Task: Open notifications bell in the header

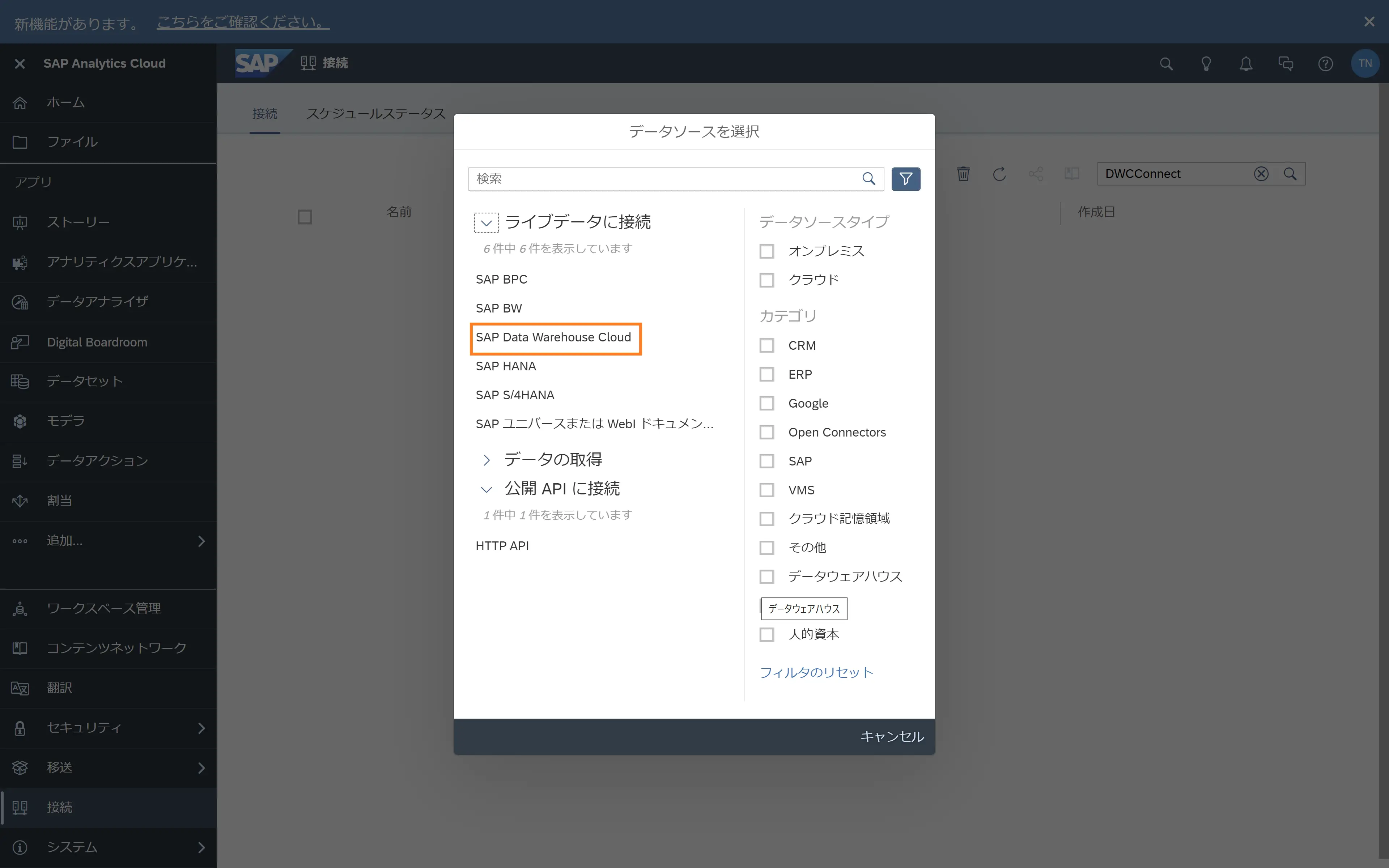Action: (1245, 64)
